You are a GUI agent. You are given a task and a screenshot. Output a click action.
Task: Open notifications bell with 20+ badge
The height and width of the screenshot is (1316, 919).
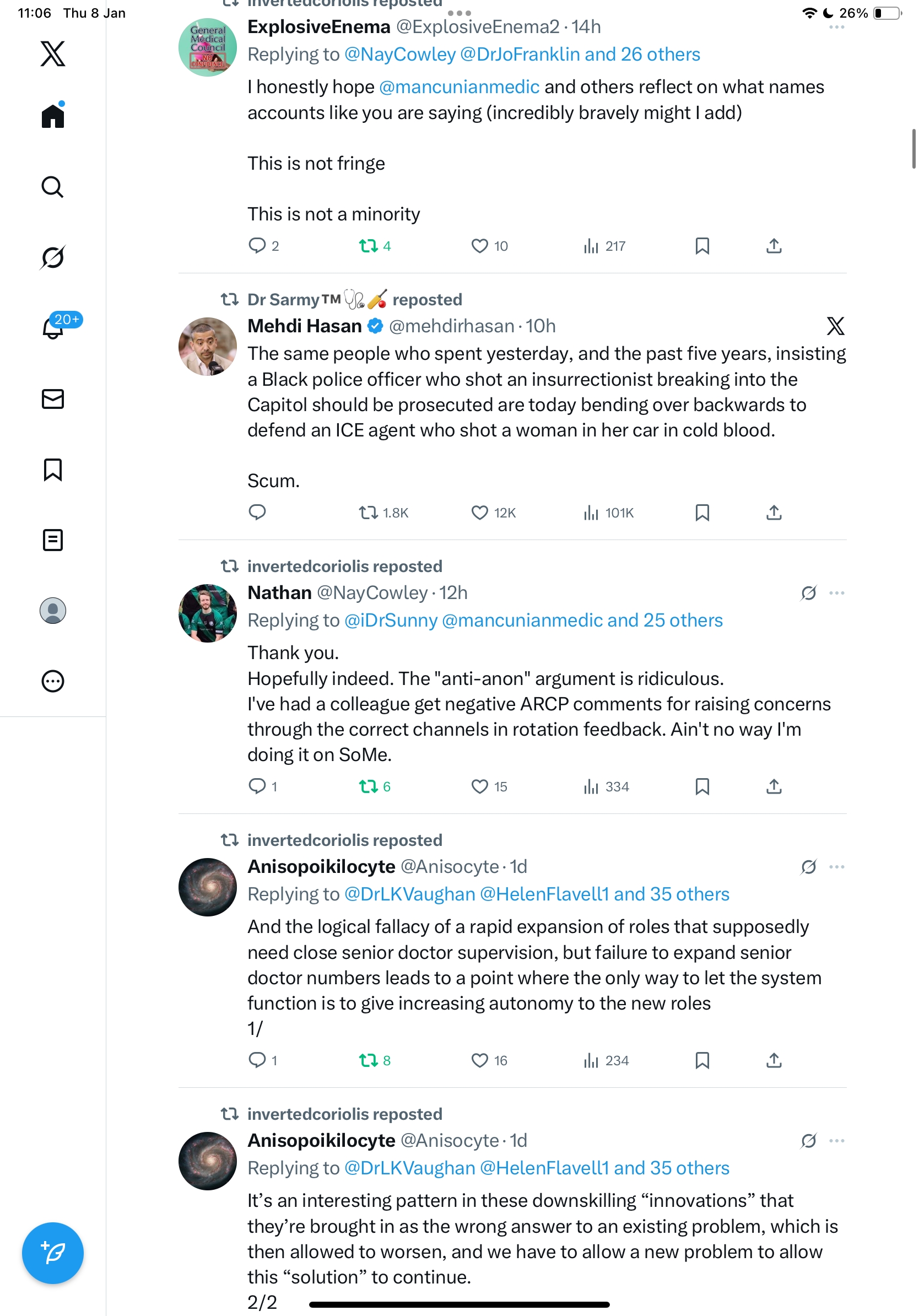coord(53,328)
